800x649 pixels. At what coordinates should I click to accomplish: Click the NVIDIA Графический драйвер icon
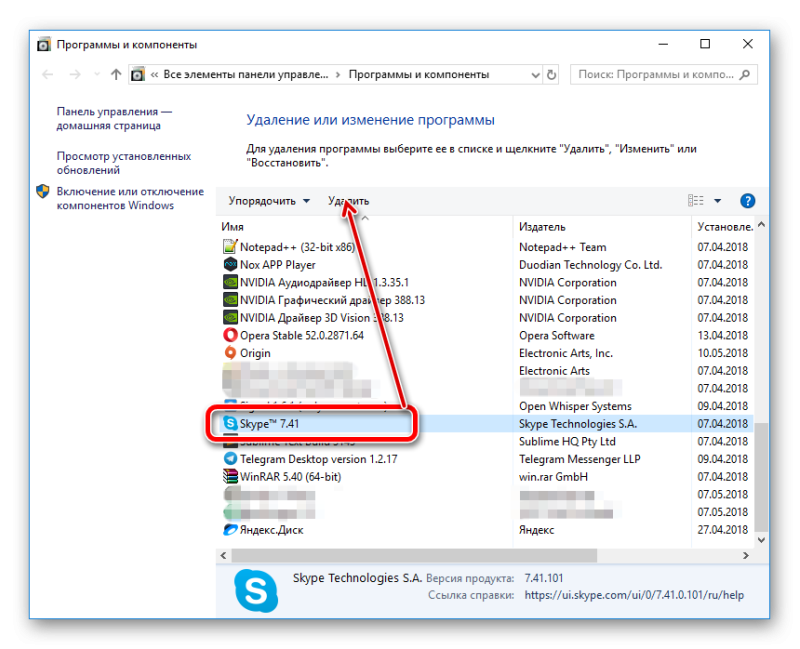(x=230, y=300)
